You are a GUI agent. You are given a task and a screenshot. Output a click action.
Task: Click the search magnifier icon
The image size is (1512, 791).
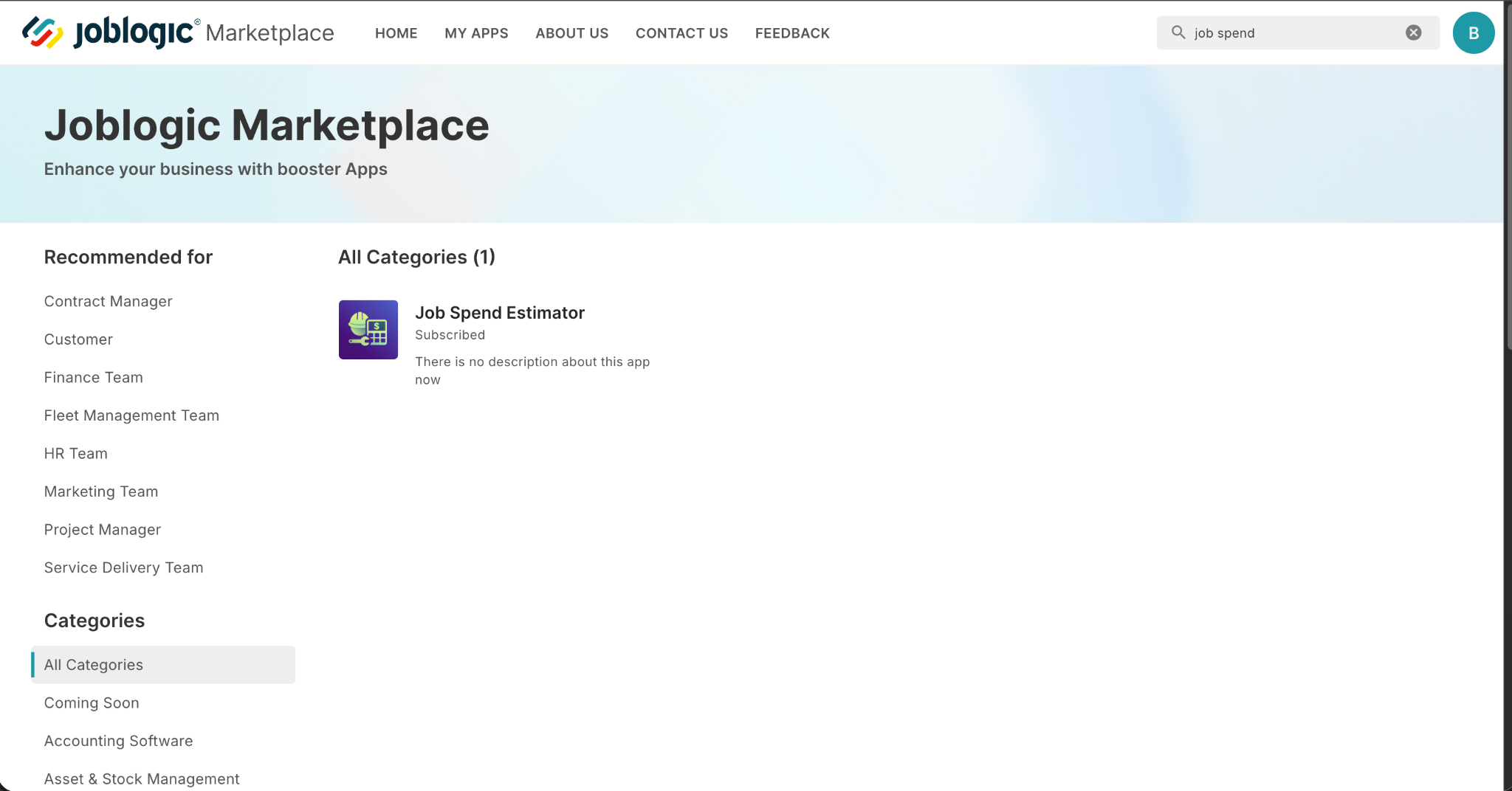[x=1178, y=32]
